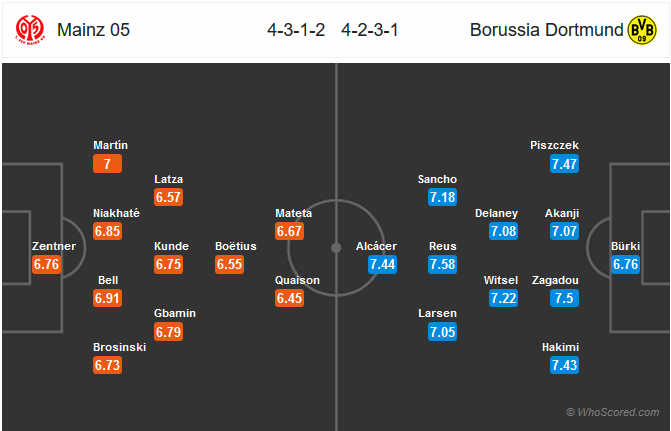Image resolution: width=671 pixels, height=431 pixels.
Task: Select Martín's rating badge showing 7
Action: pos(107,163)
